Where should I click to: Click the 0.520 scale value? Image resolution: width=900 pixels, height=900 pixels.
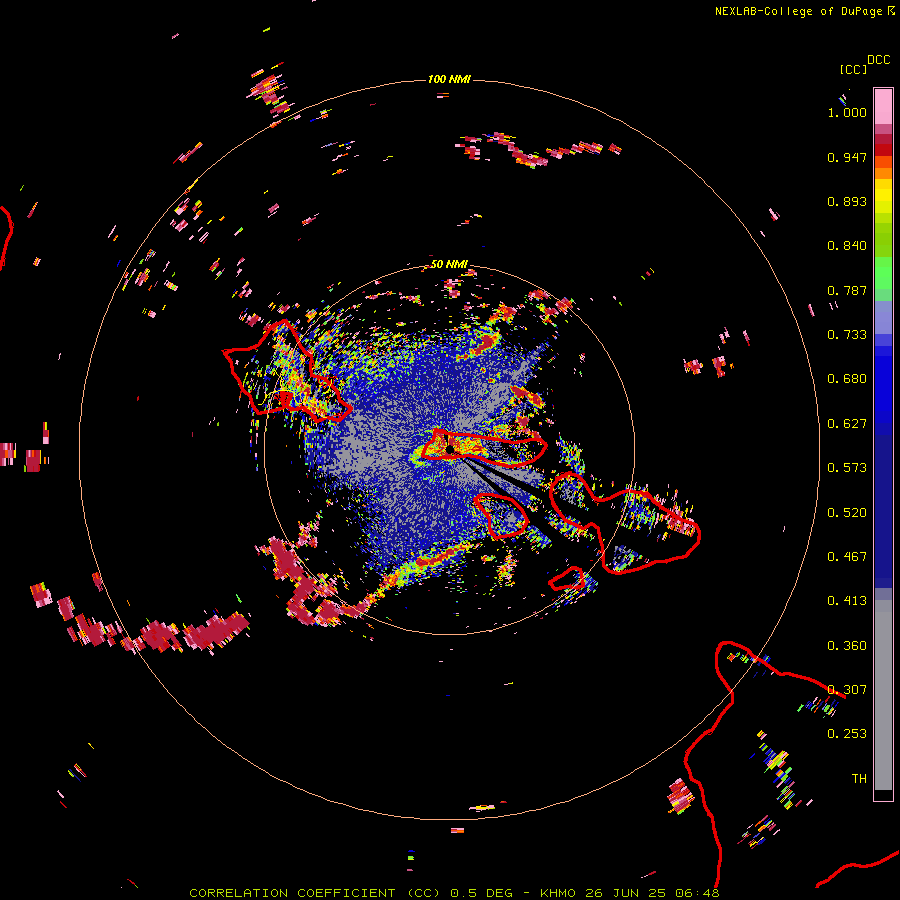[x=847, y=513]
